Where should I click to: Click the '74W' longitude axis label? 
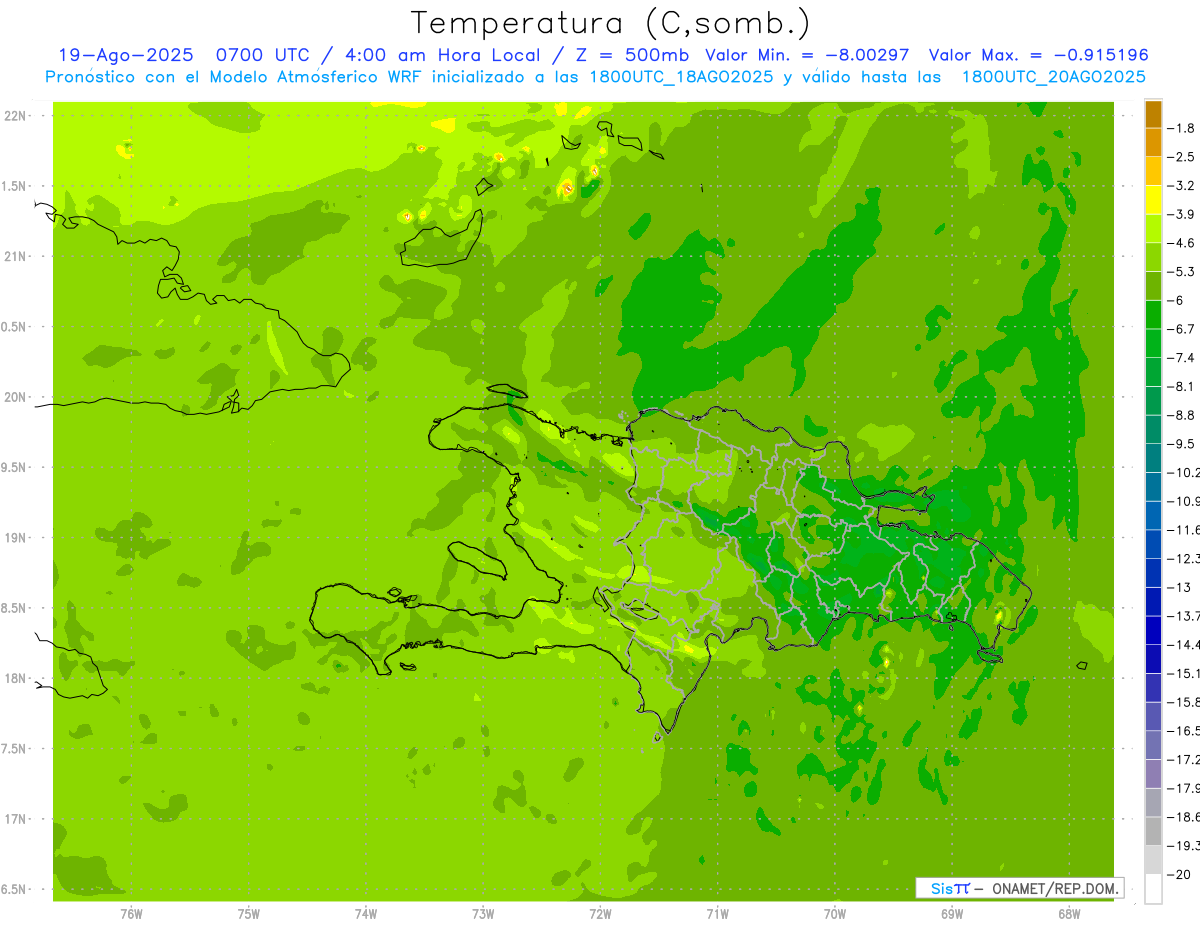click(x=366, y=914)
